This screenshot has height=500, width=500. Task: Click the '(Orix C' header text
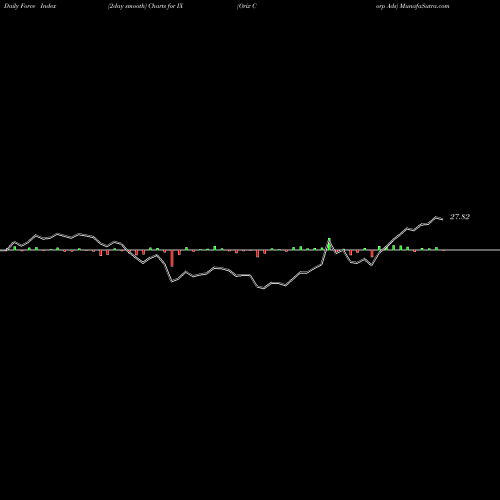[x=247, y=6]
